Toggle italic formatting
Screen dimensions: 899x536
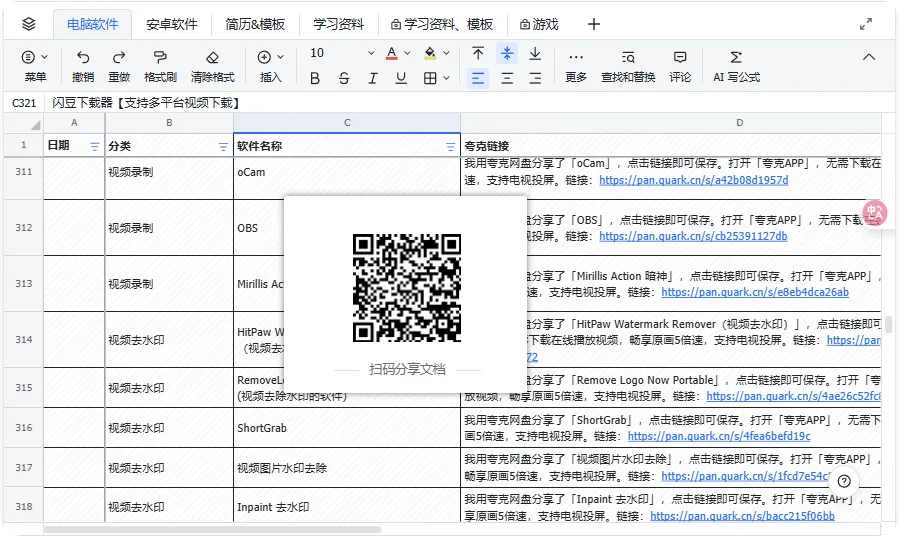(x=373, y=78)
